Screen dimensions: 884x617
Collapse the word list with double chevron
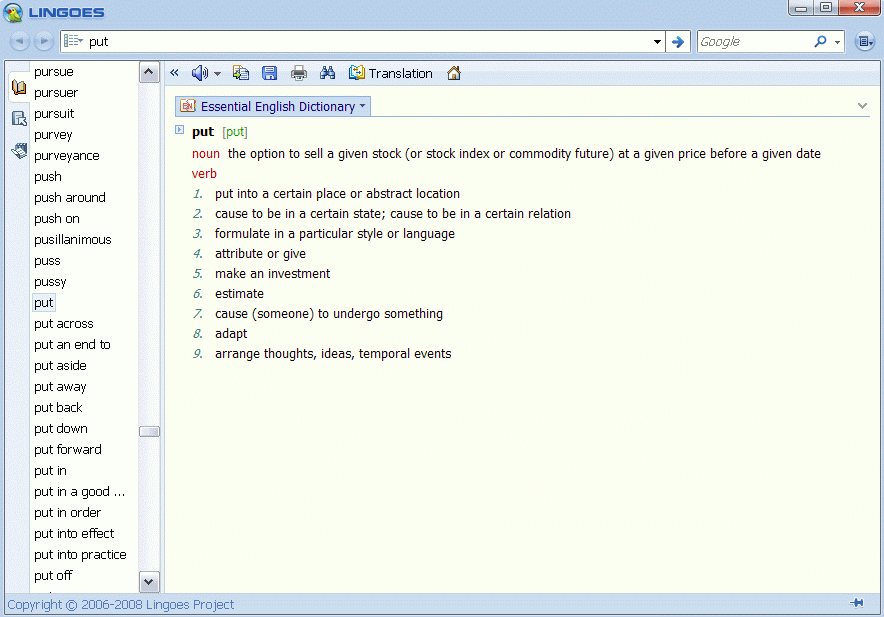point(175,73)
